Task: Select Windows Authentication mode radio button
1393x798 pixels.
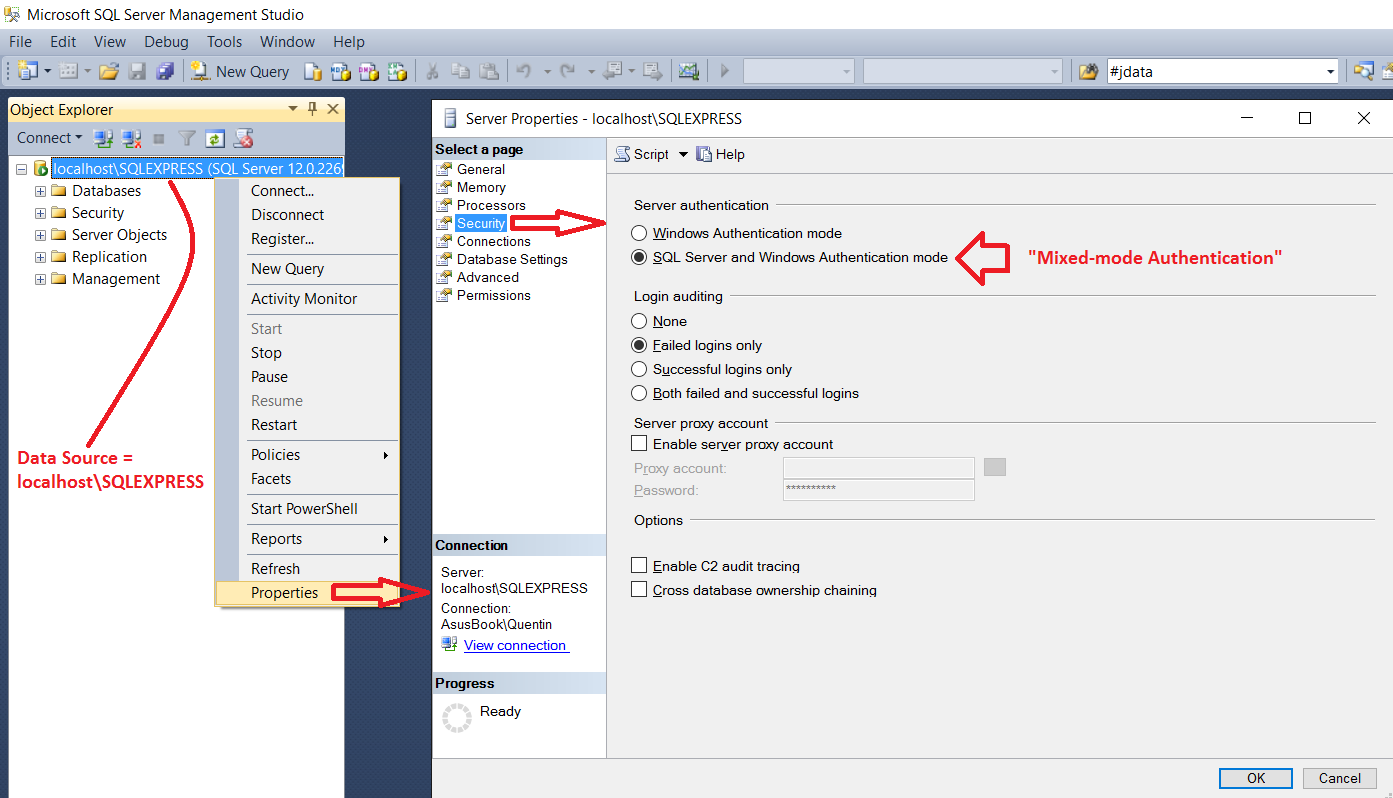Action: [x=640, y=233]
